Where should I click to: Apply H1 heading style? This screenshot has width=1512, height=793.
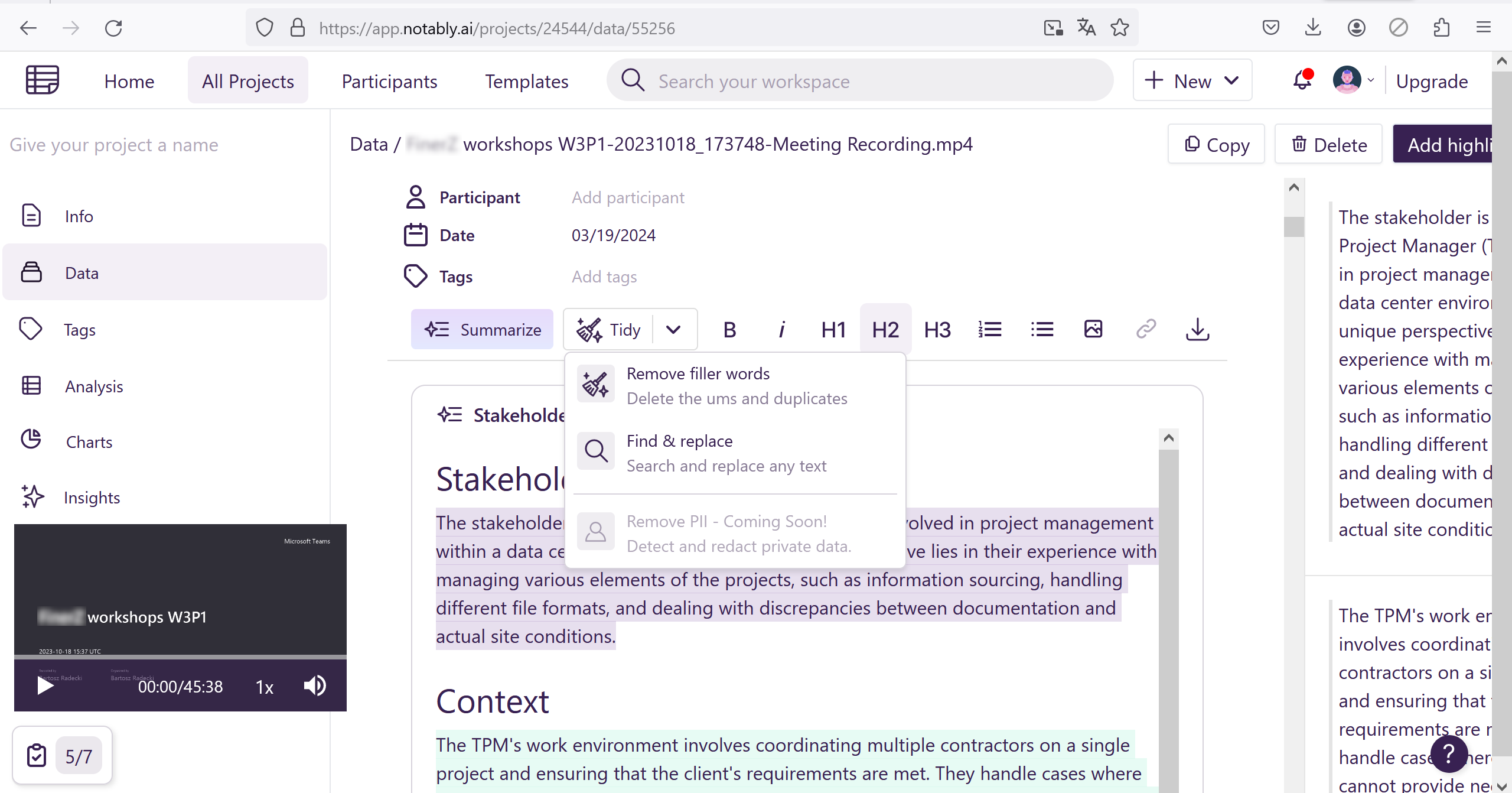click(x=833, y=329)
